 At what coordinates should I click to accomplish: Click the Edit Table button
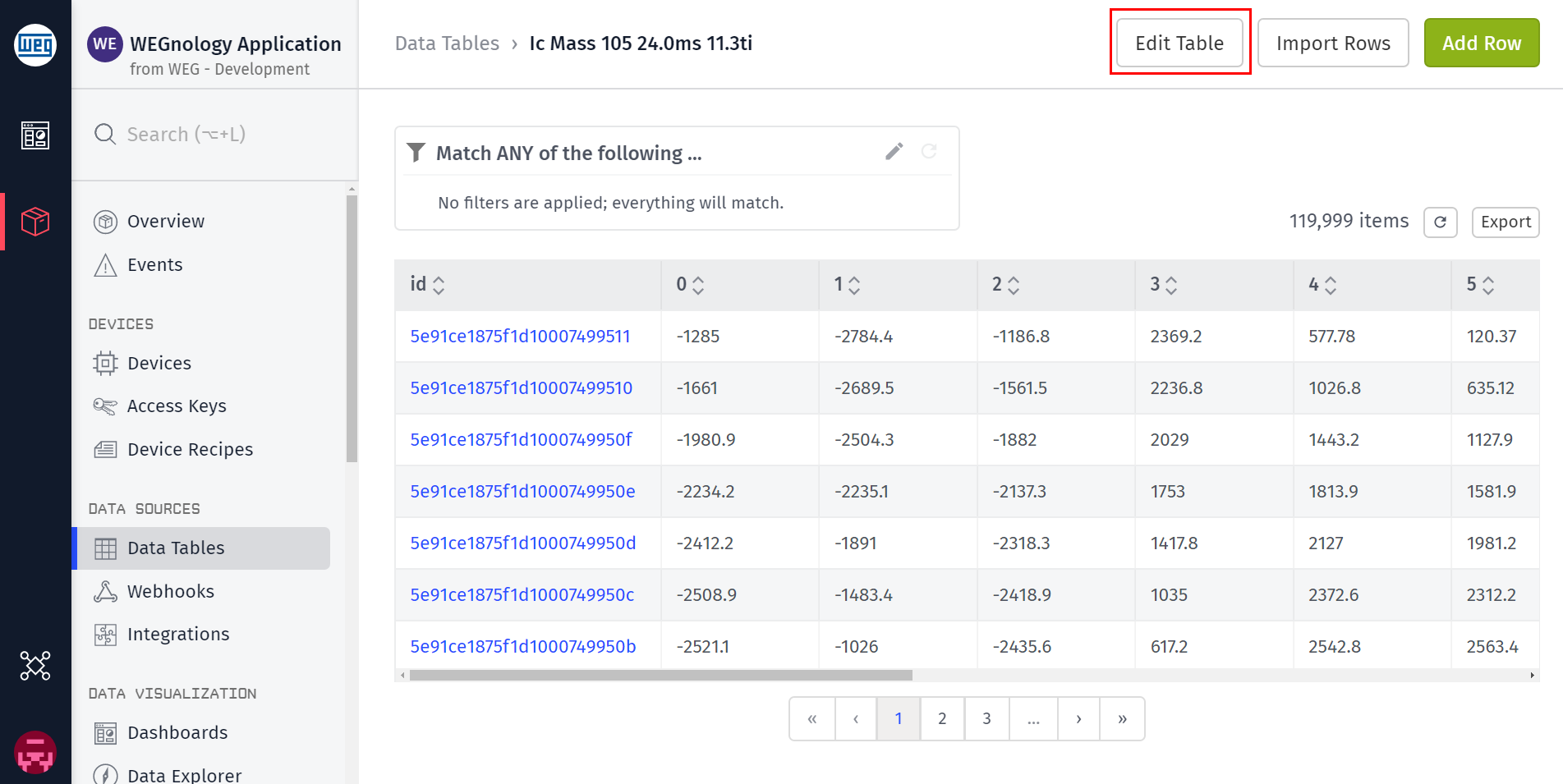(x=1179, y=43)
